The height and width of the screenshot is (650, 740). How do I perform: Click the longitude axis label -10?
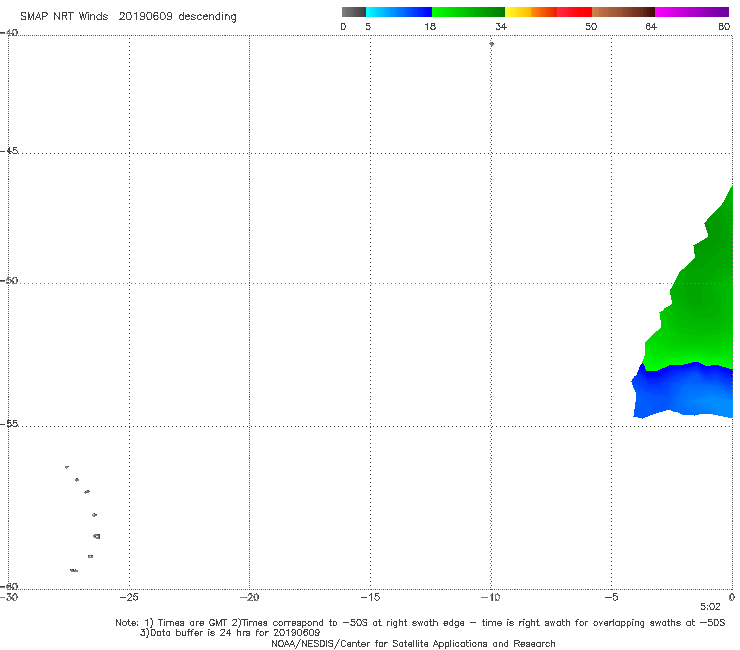pyautogui.click(x=490, y=597)
